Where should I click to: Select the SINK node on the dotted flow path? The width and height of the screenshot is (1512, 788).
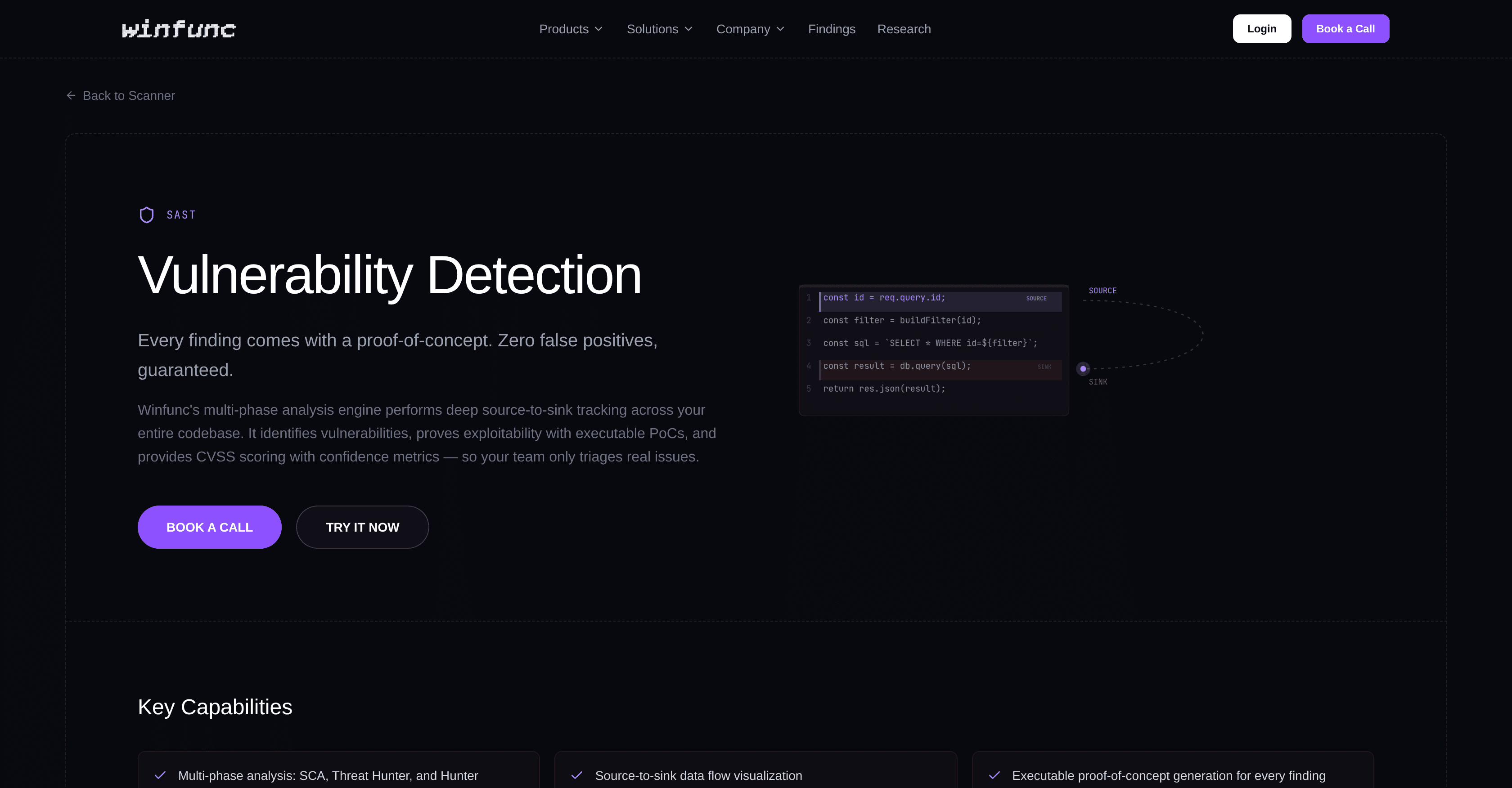point(1083,369)
